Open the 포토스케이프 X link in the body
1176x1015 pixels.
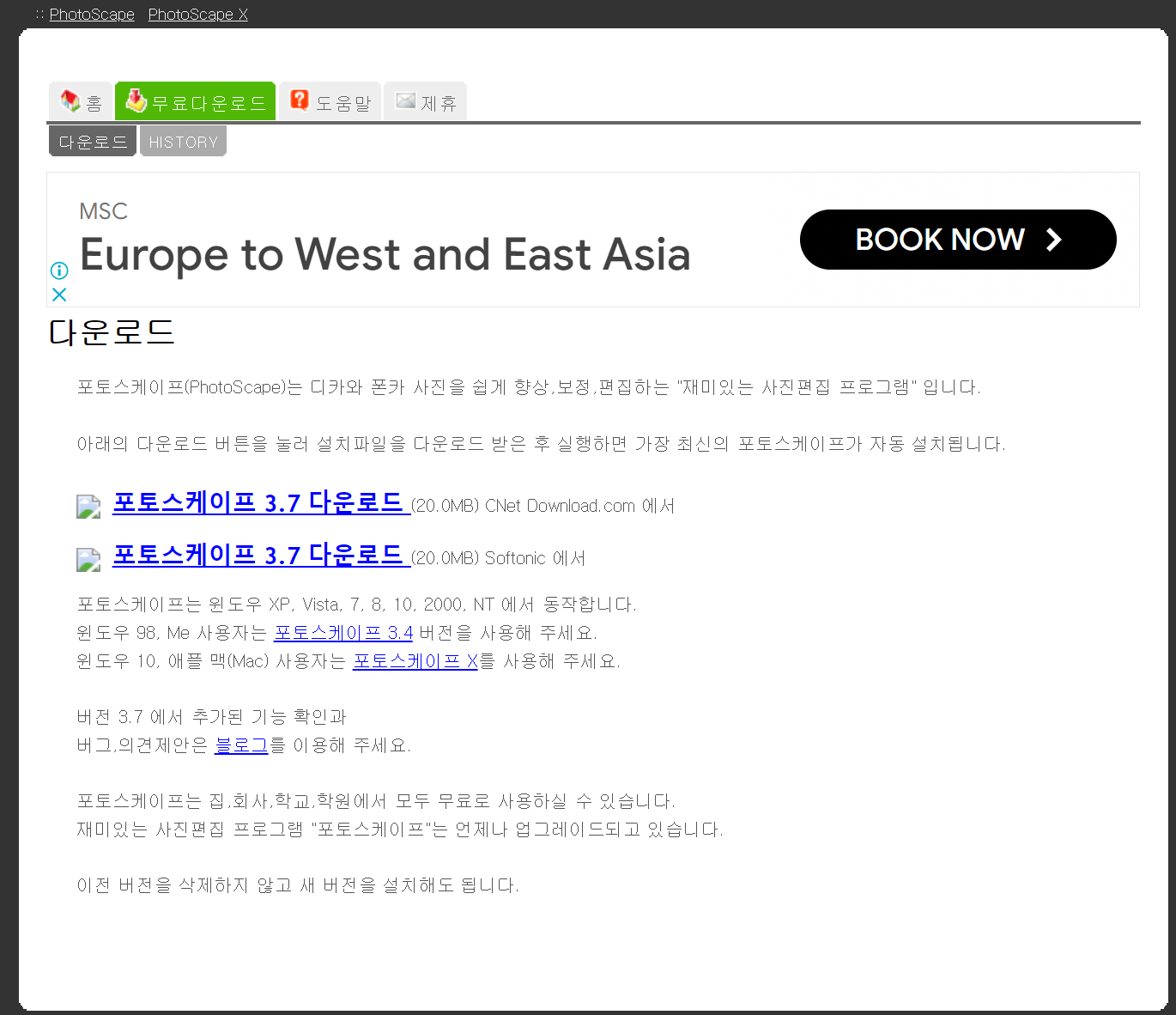point(415,661)
